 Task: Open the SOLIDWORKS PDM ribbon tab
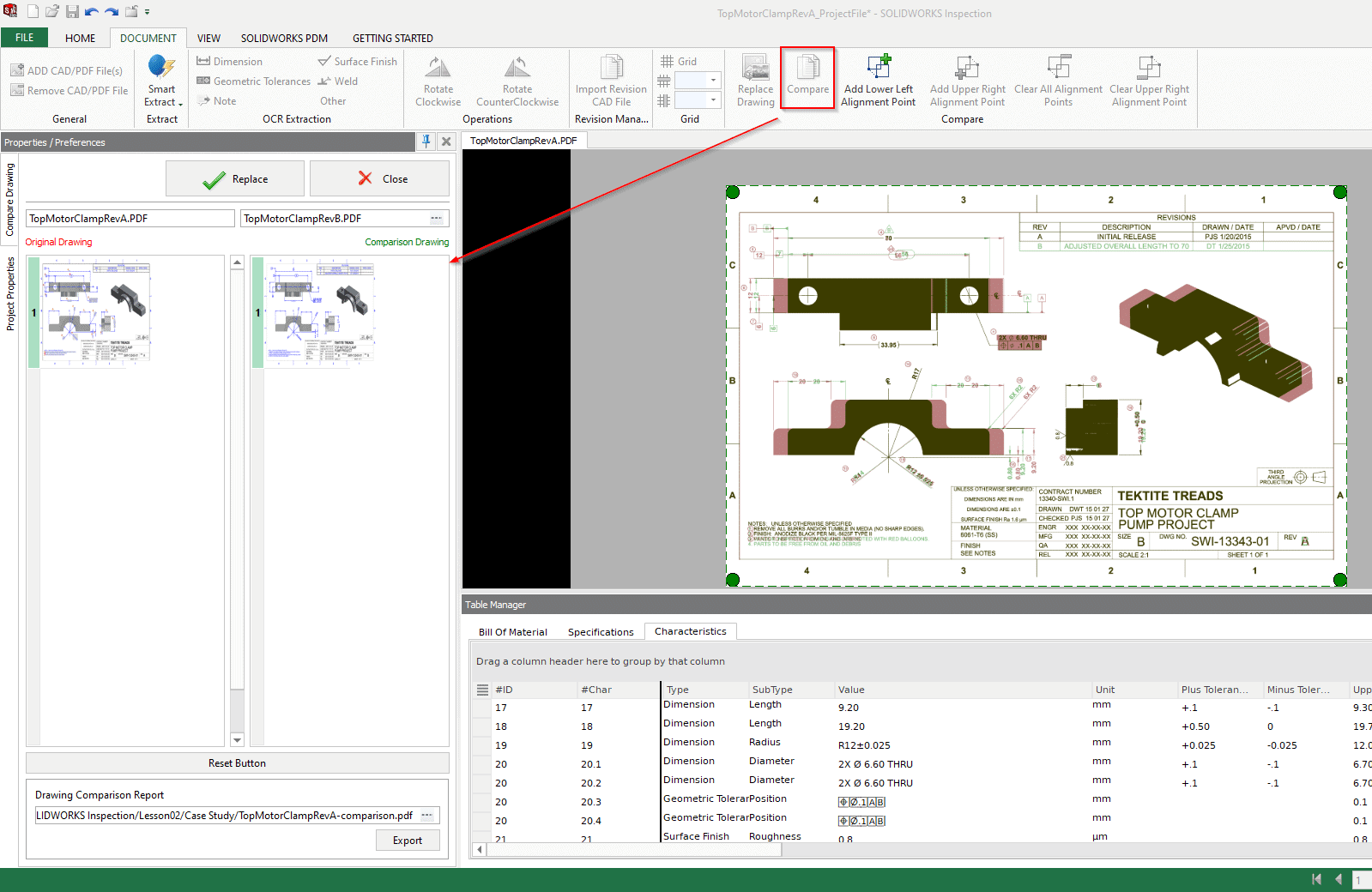(x=284, y=38)
